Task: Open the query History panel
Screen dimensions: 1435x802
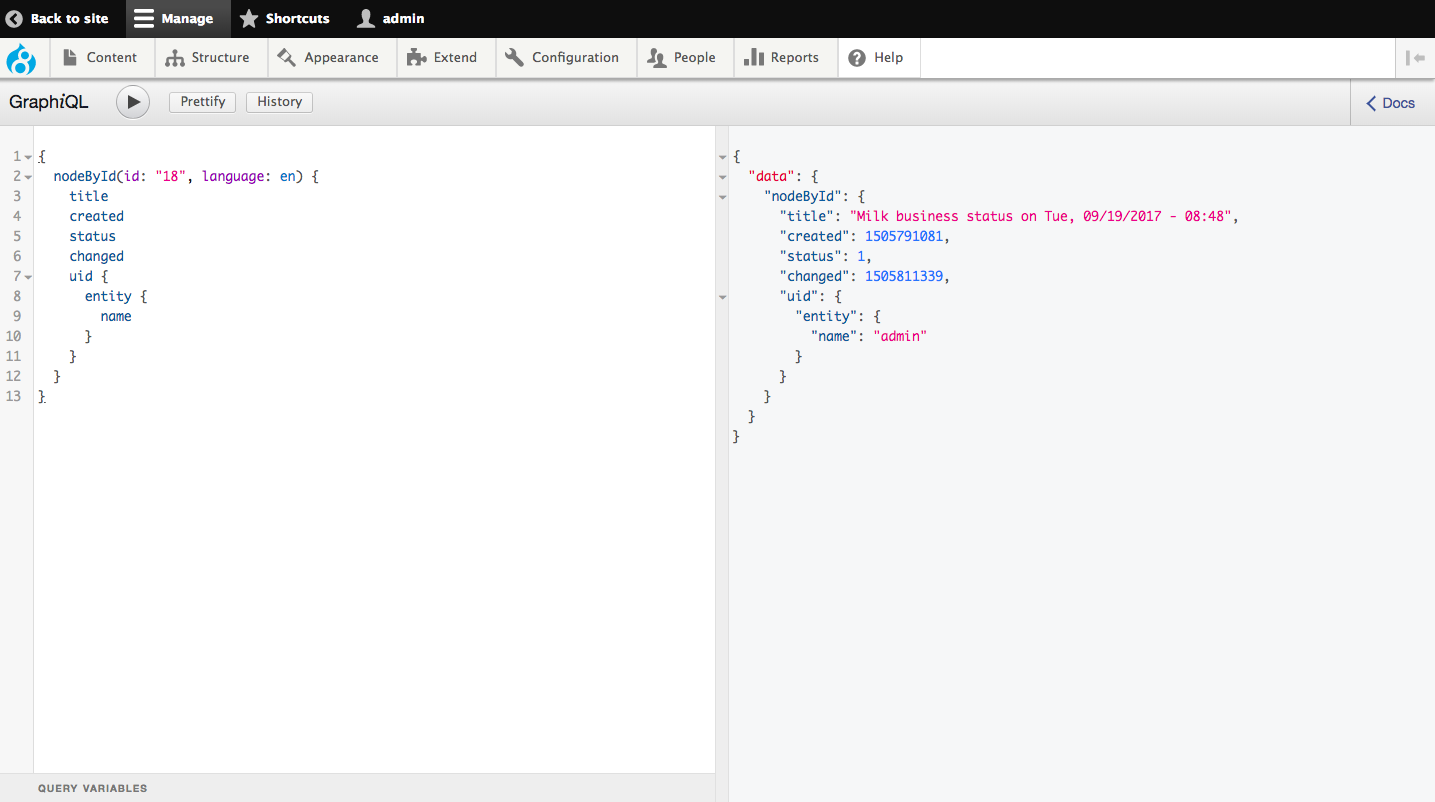Action: 278,101
